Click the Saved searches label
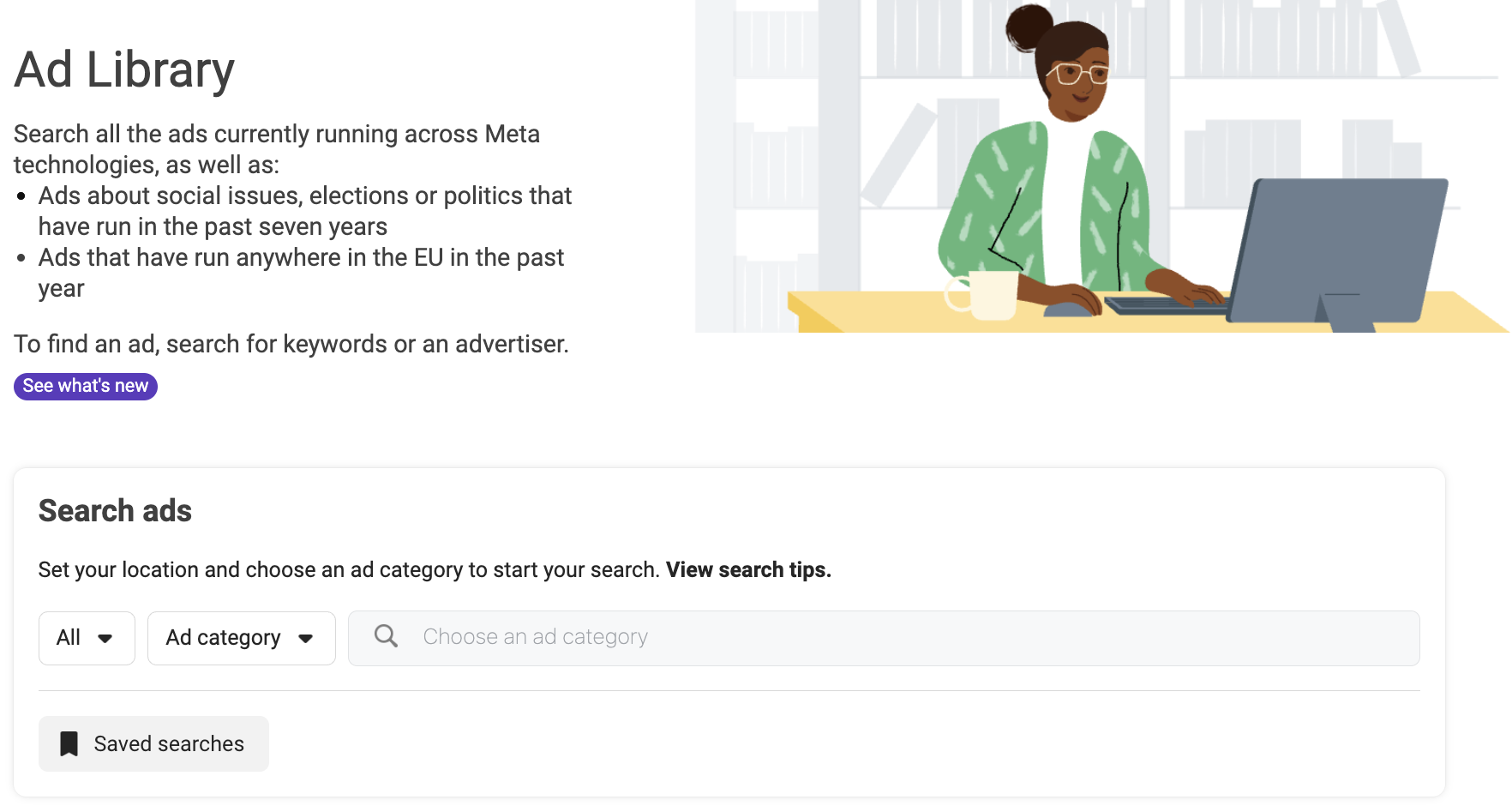The height and width of the screenshot is (806, 1512). coord(169,743)
